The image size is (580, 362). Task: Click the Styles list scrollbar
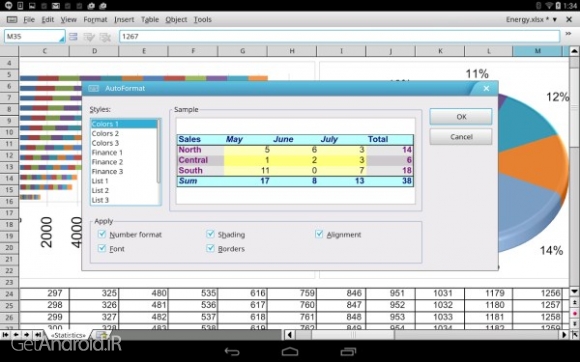[159, 152]
